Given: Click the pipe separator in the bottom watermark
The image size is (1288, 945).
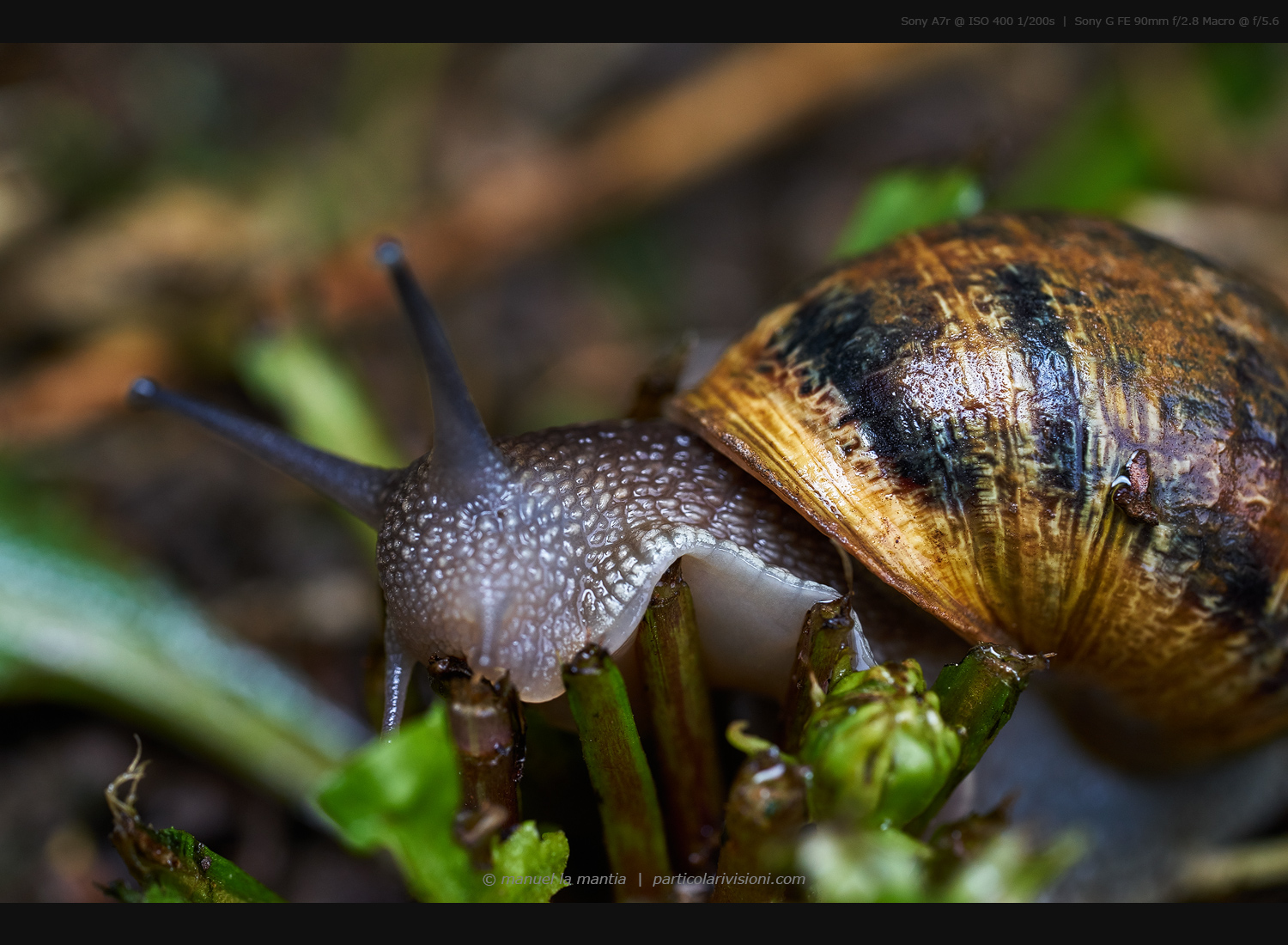Looking at the screenshot, I should 639,879.
